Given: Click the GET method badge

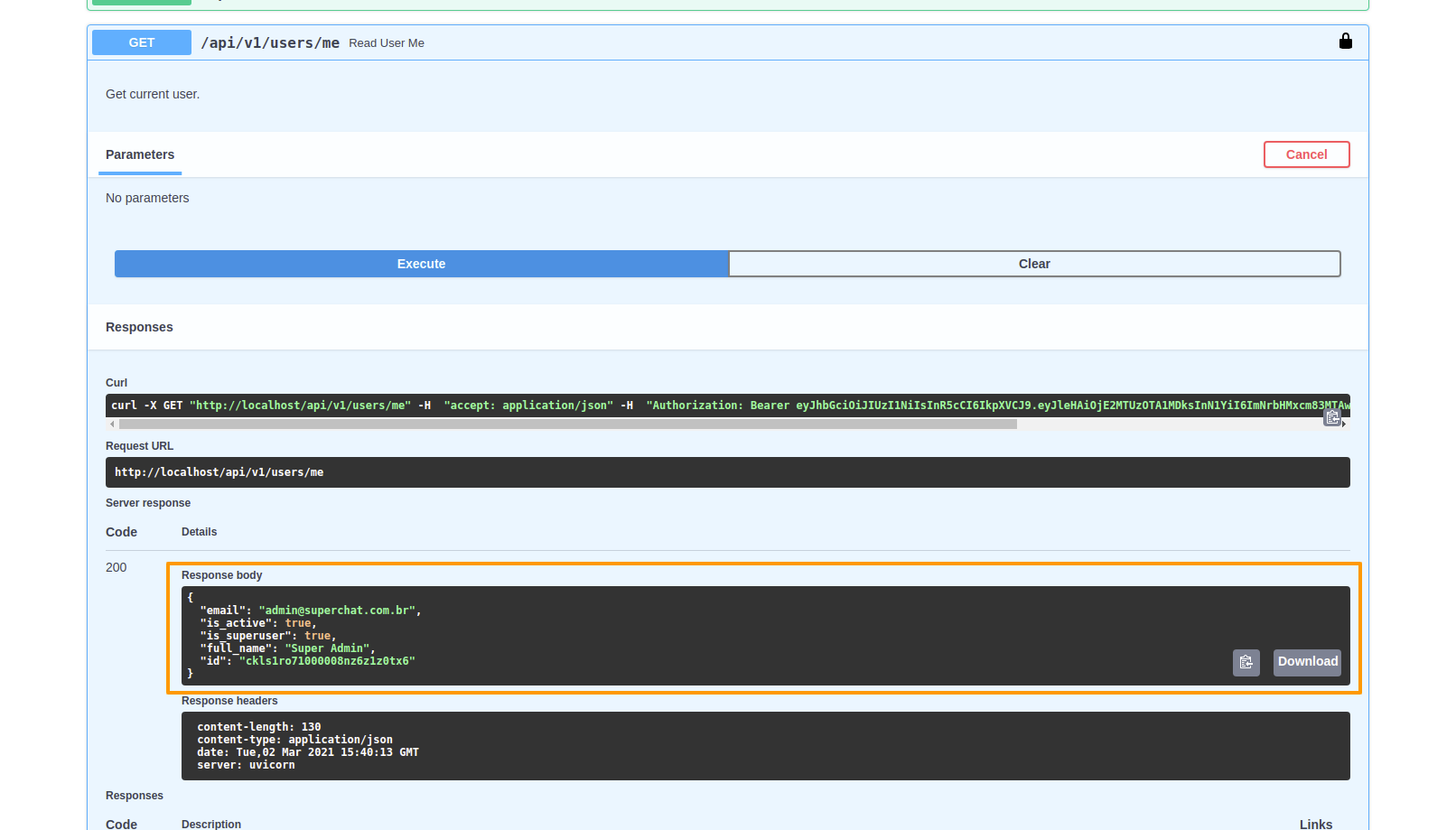Looking at the screenshot, I should pyautogui.click(x=142, y=42).
